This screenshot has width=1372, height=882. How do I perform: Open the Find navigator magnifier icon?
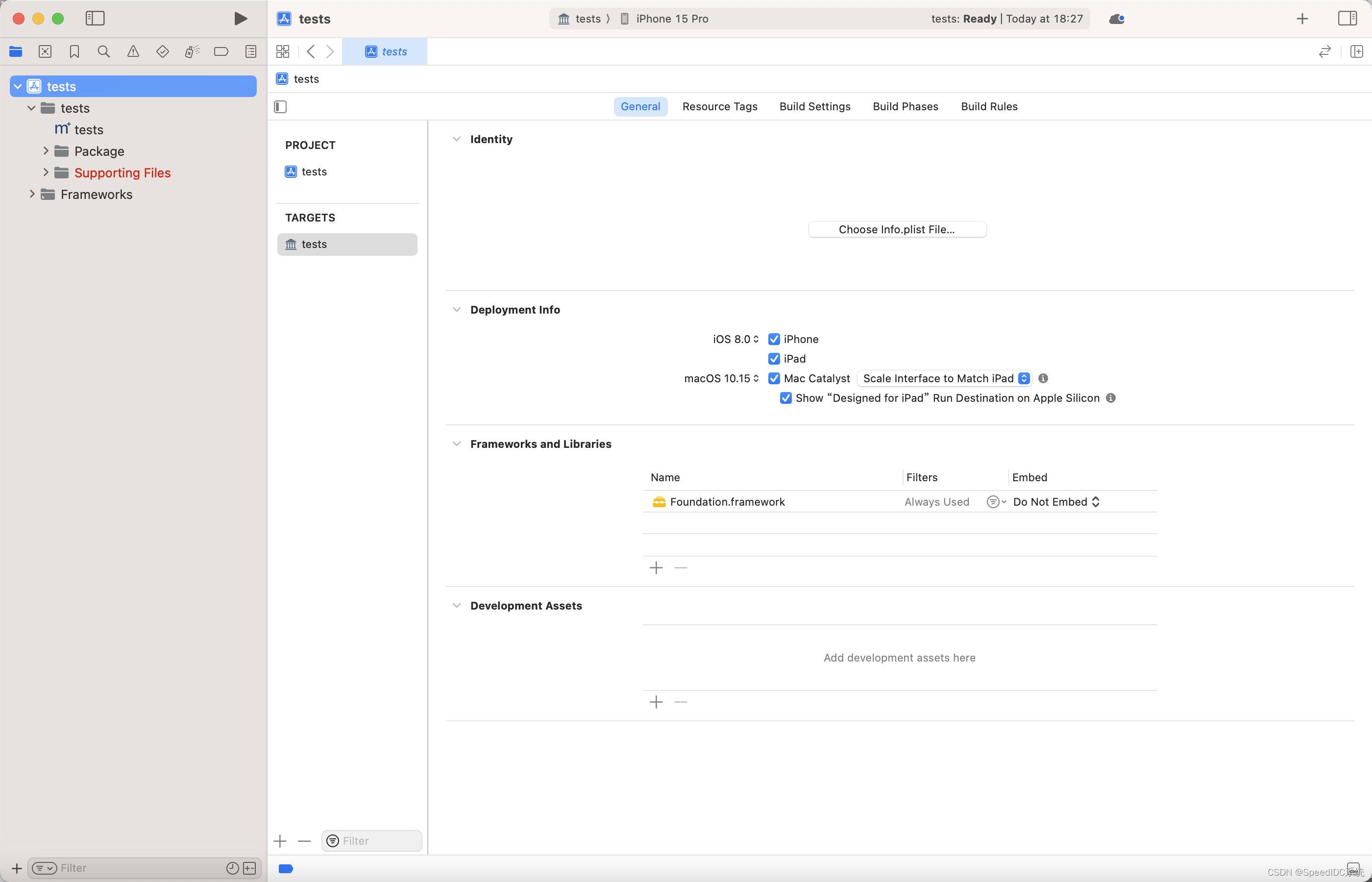104,51
